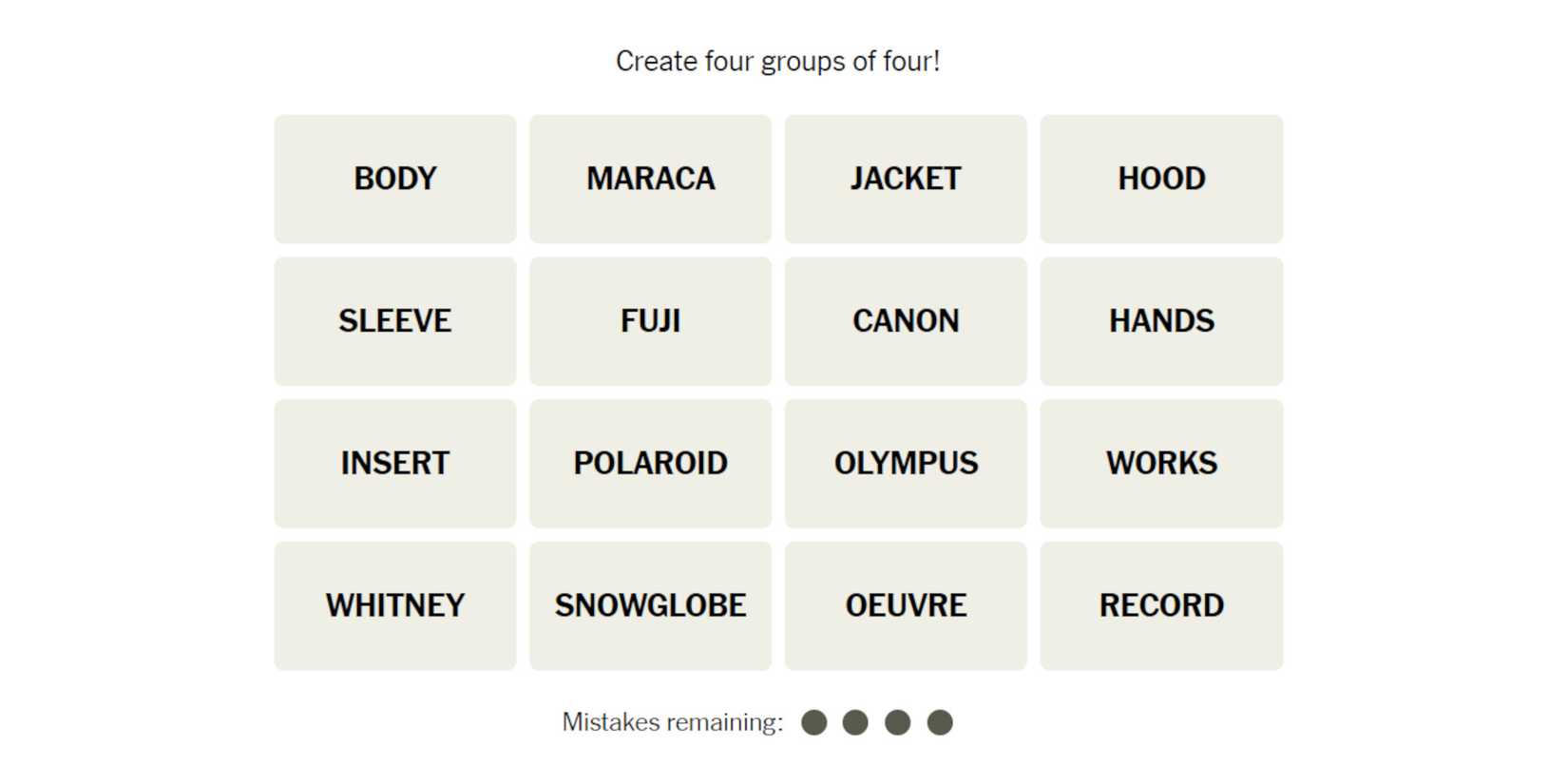The image size is (1568, 784).
Task: Tap the CANON tile
Action: [x=906, y=321]
